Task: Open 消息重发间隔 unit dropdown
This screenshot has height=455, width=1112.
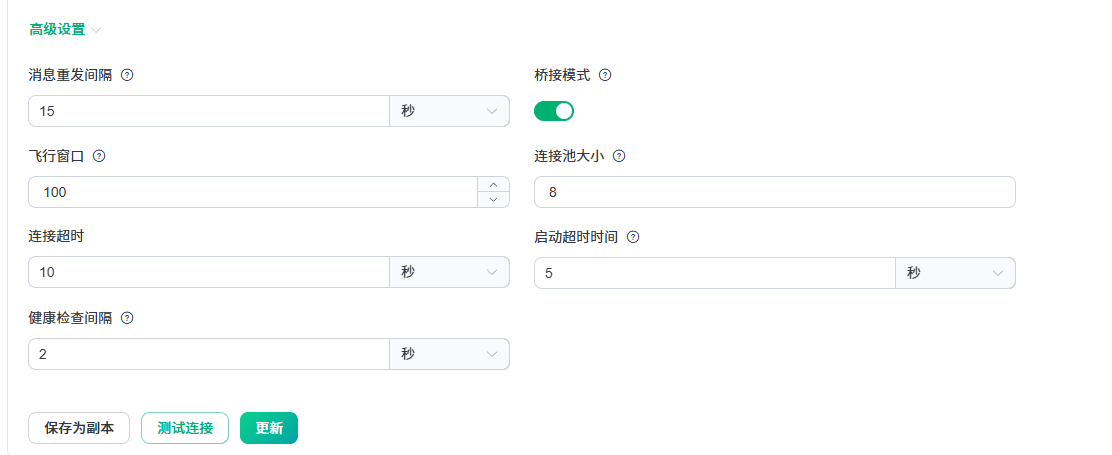Action: 449,111
